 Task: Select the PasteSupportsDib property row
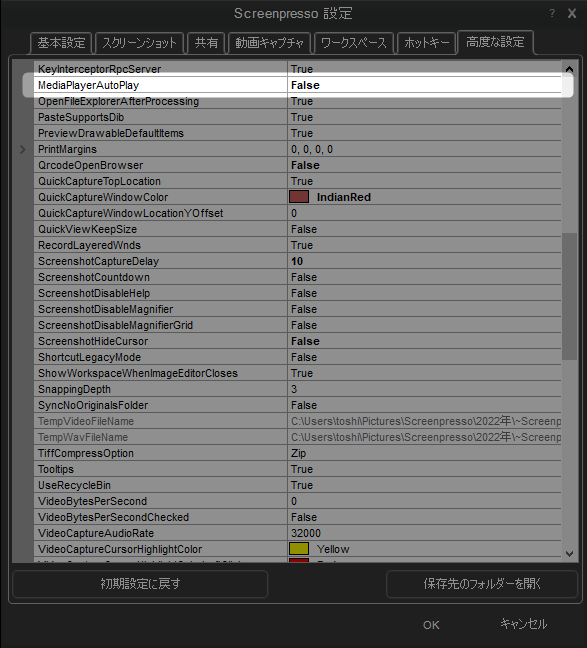click(x=297, y=117)
